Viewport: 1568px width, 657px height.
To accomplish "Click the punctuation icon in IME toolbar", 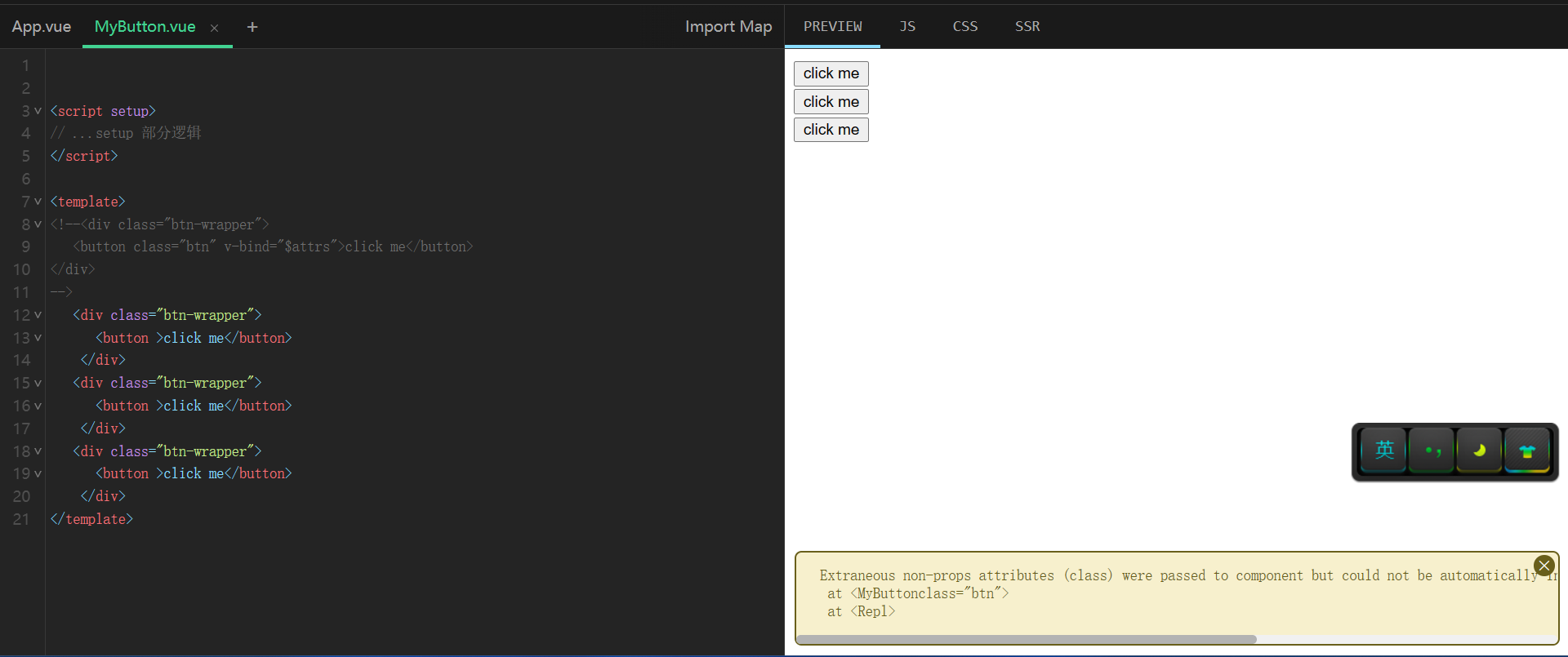I will coord(1432,451).
